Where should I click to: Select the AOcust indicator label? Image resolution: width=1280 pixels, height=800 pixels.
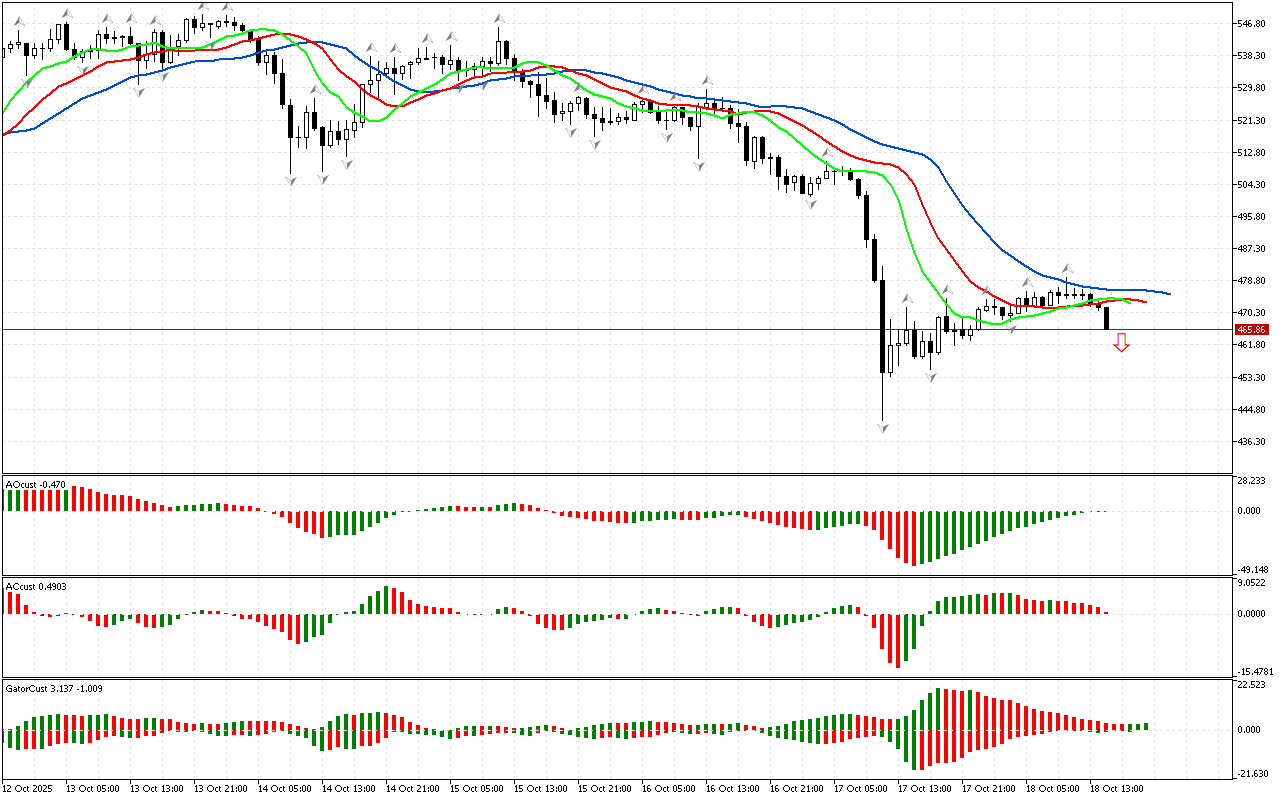36,485
